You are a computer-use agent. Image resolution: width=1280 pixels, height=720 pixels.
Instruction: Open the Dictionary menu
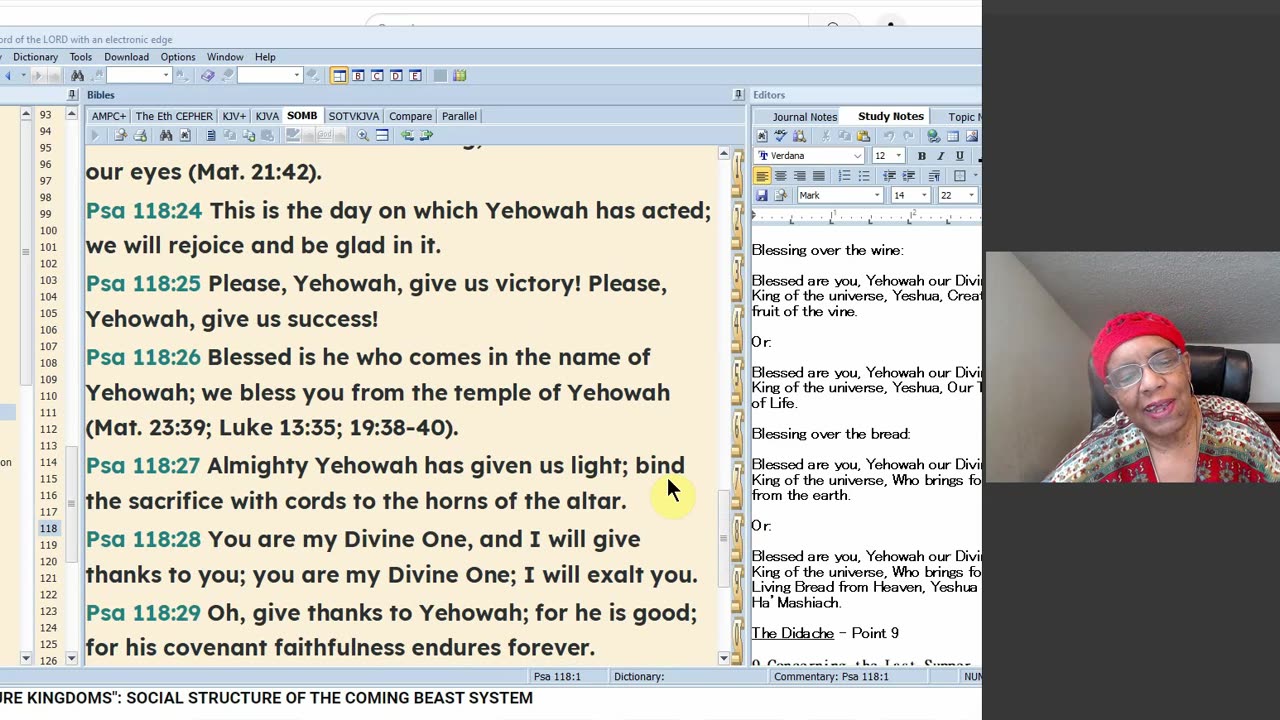[35, 57]
